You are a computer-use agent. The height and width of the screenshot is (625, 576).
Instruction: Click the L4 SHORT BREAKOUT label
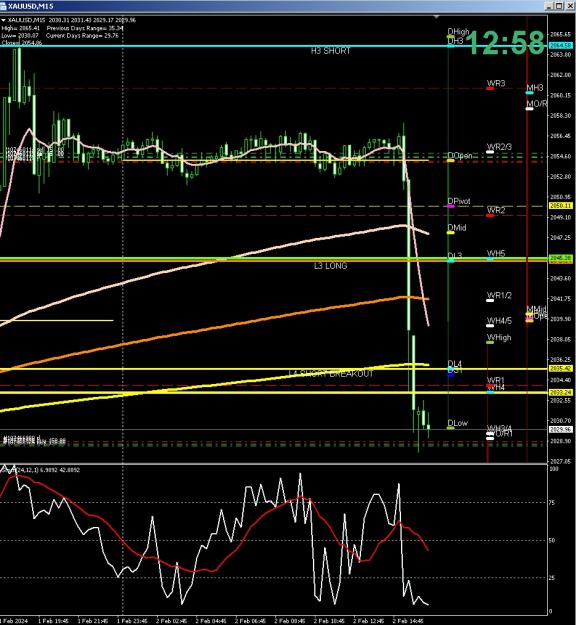point(331,373)
